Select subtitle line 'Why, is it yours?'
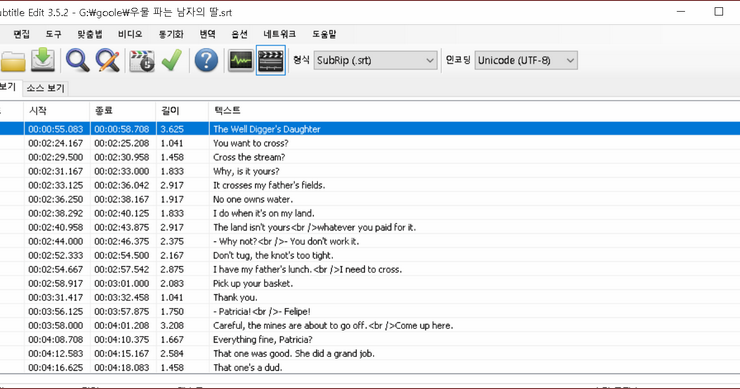The image size is (740, 389). 370,171
